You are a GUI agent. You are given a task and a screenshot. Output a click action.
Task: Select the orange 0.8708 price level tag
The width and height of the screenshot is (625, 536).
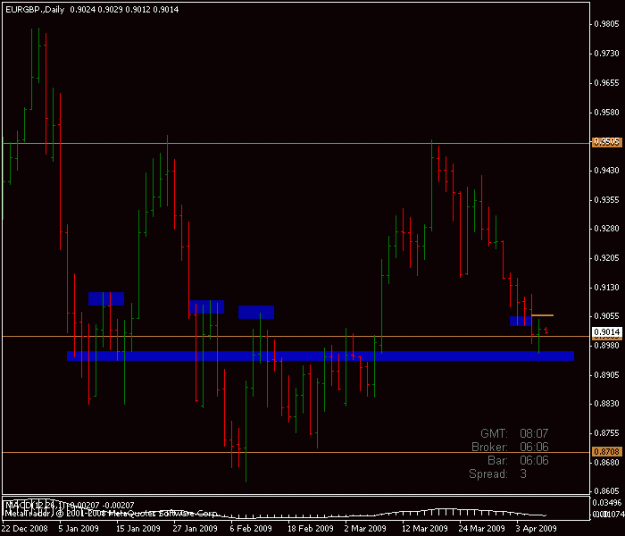click(607, 452)
